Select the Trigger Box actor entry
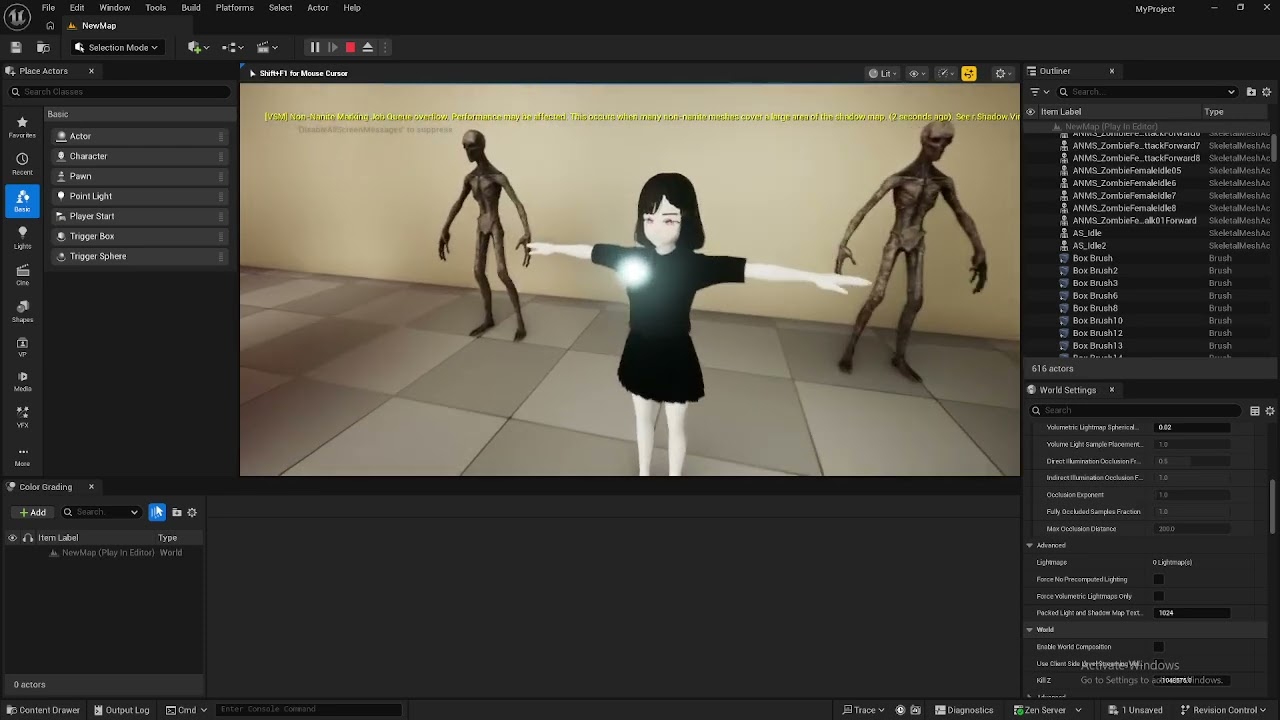Screen dimensions: 1280x720 point(139,236)
